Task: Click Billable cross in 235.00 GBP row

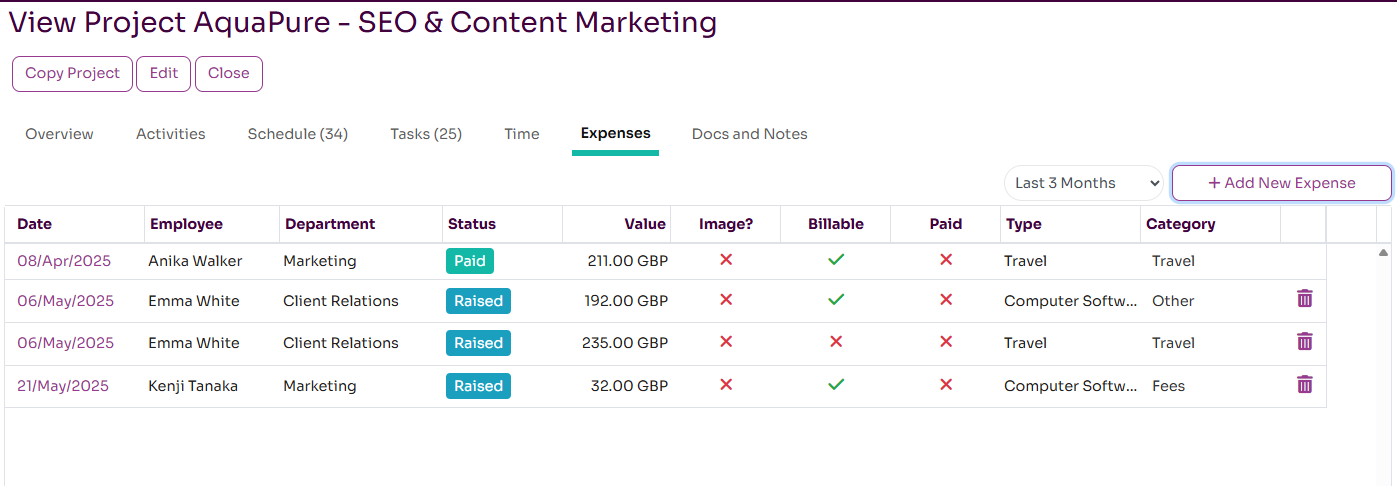Action: [836, 342]
